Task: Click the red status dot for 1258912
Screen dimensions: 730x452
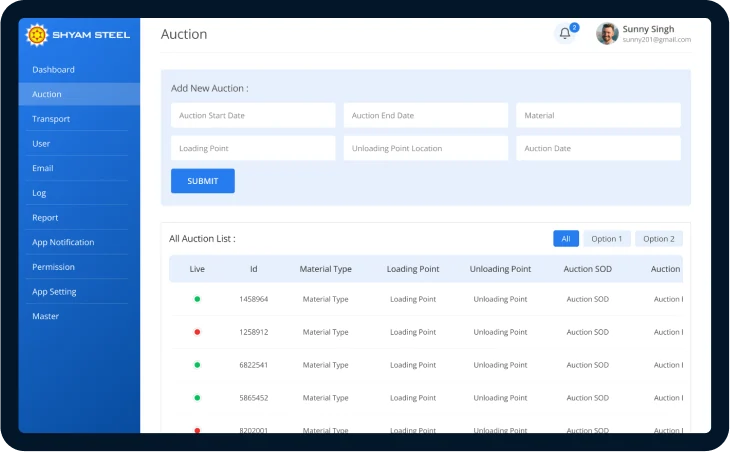Action: [197, 332]
